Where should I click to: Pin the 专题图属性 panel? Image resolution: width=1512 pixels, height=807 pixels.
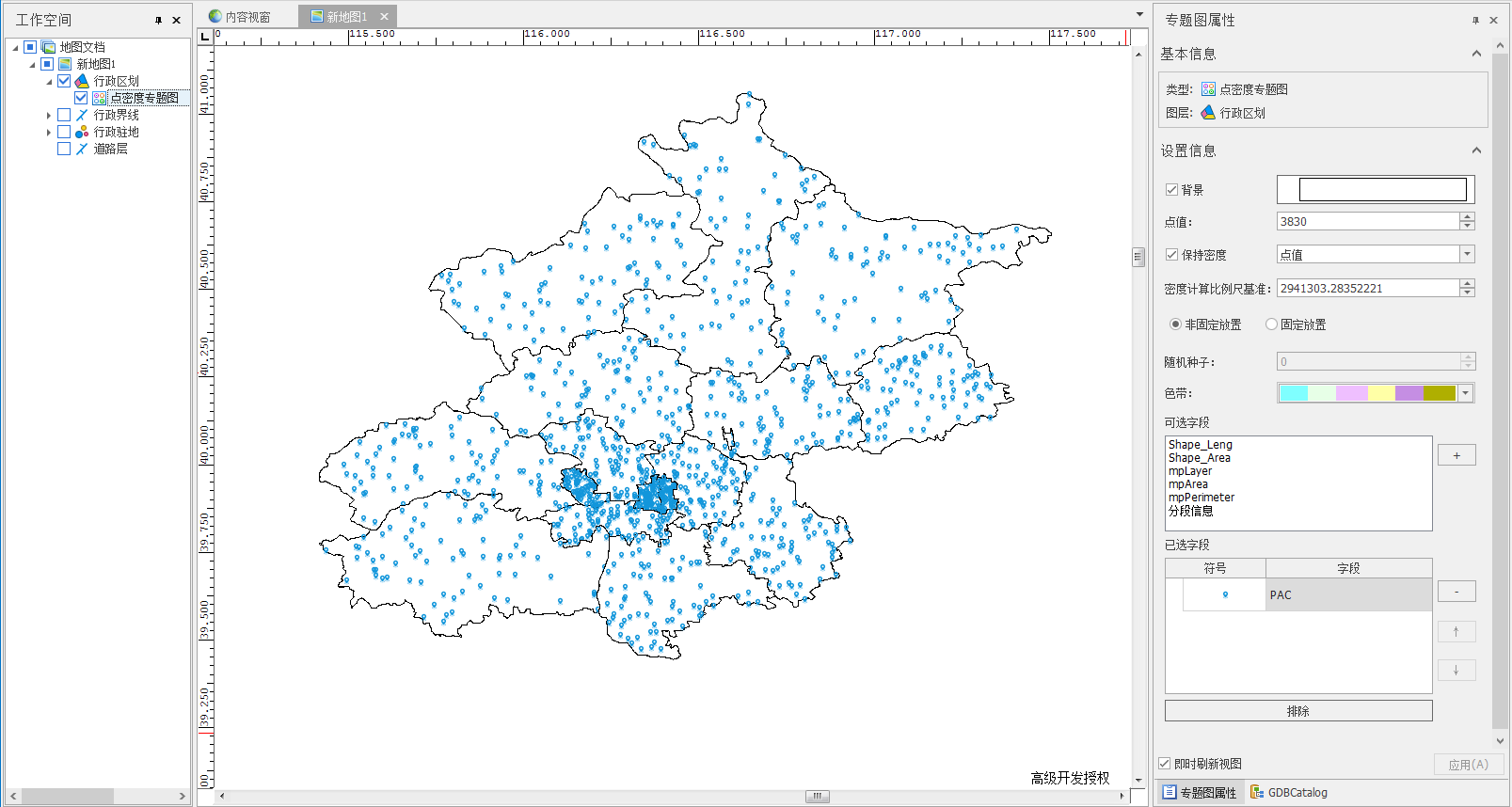pos(1475,20)
